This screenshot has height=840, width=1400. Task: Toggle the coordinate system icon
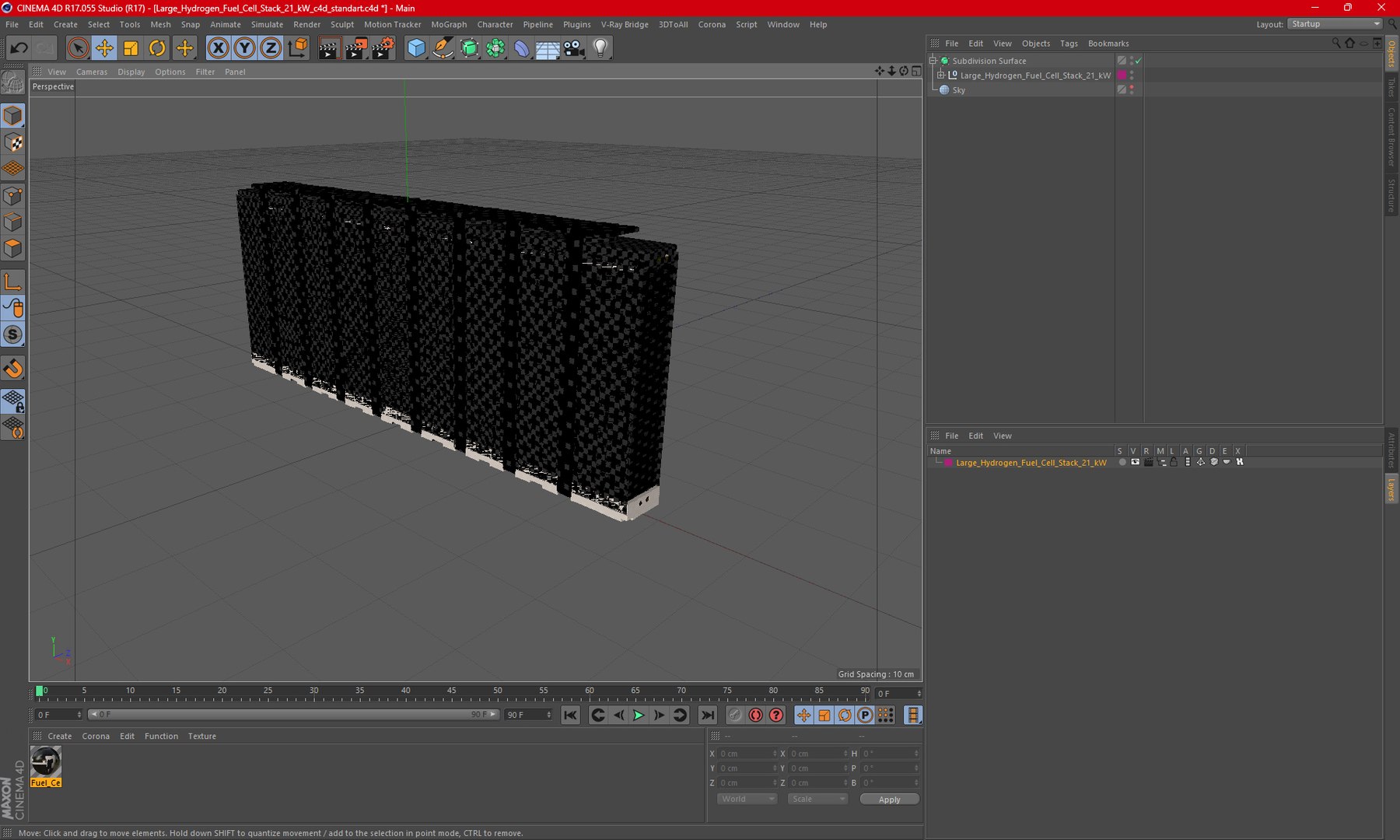pyautogui.click(x=298, y=48)
